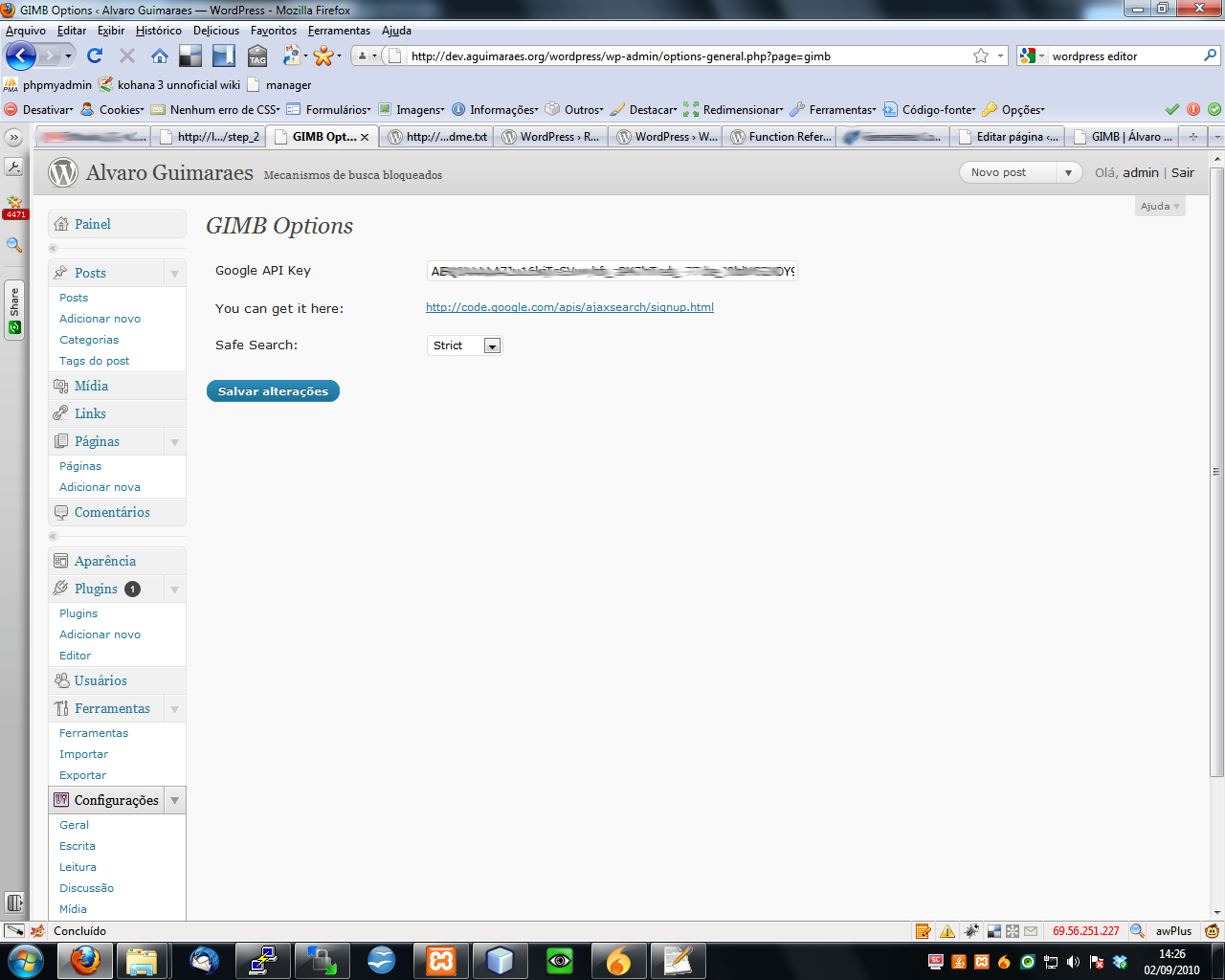Click into the Google API Key field
The width and height of the screenshot is (1225, 980).
[x=612, y=271]
